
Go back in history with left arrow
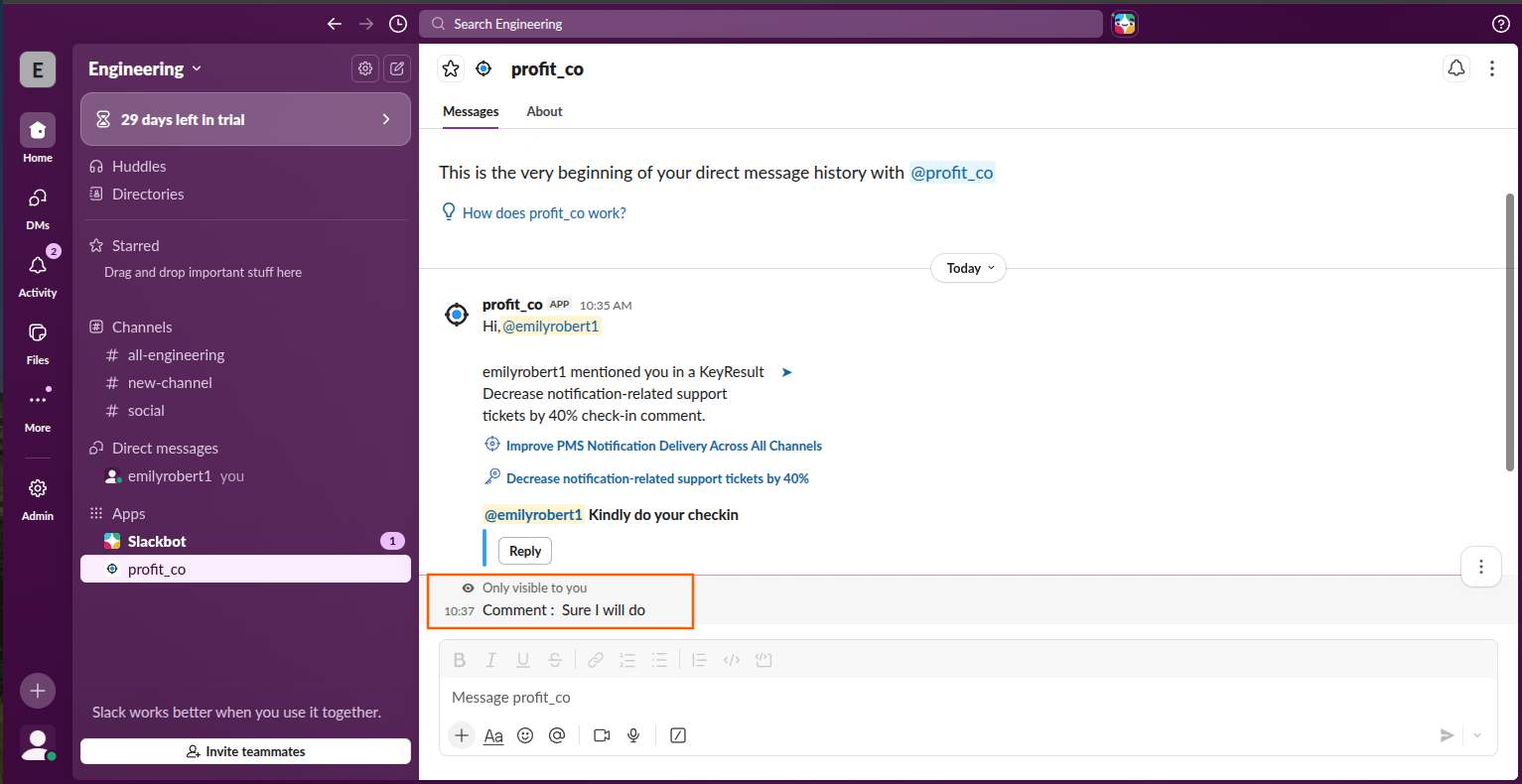click(335, 24)
